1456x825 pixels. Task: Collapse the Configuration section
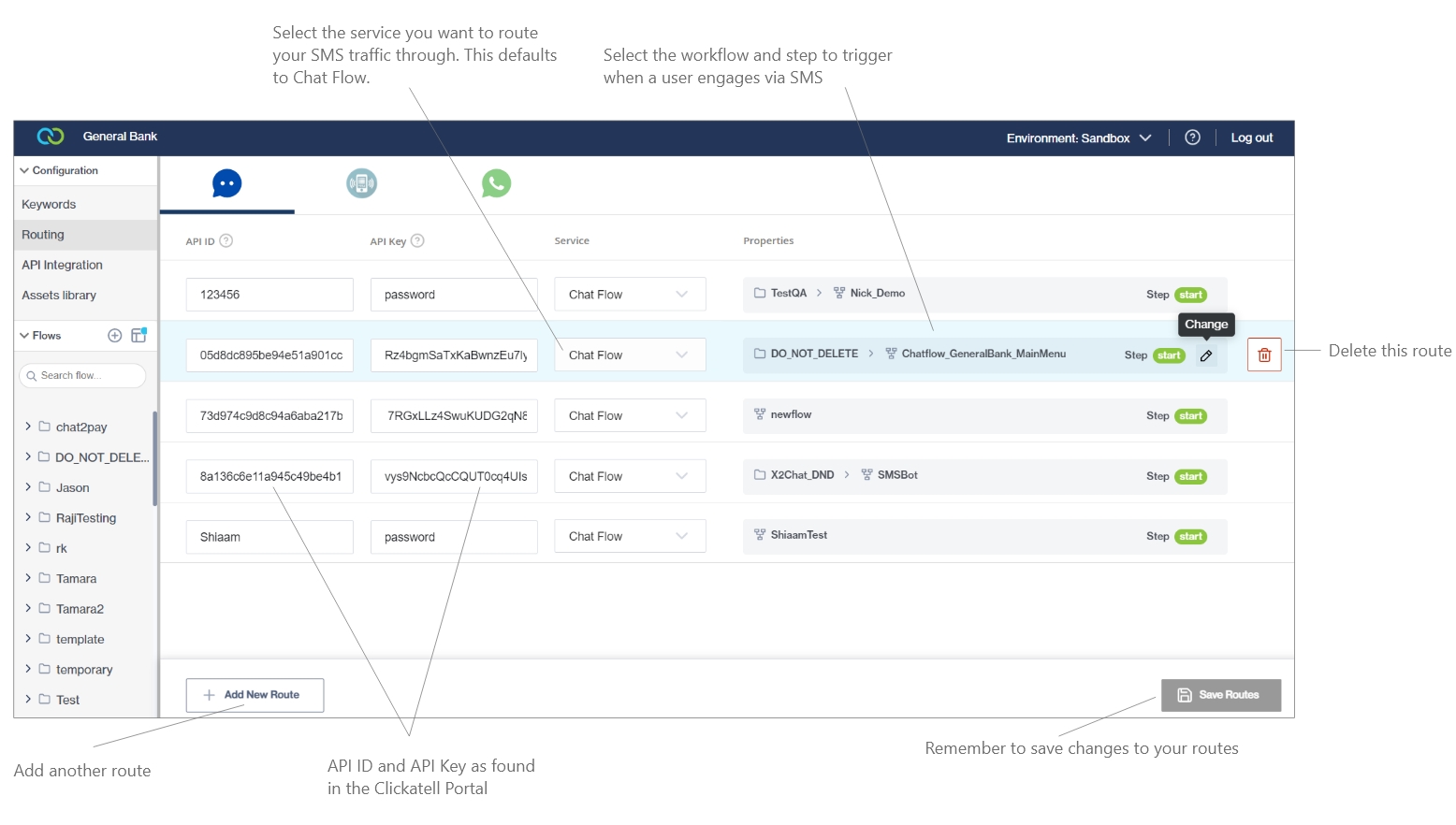(x=24, y=171)
